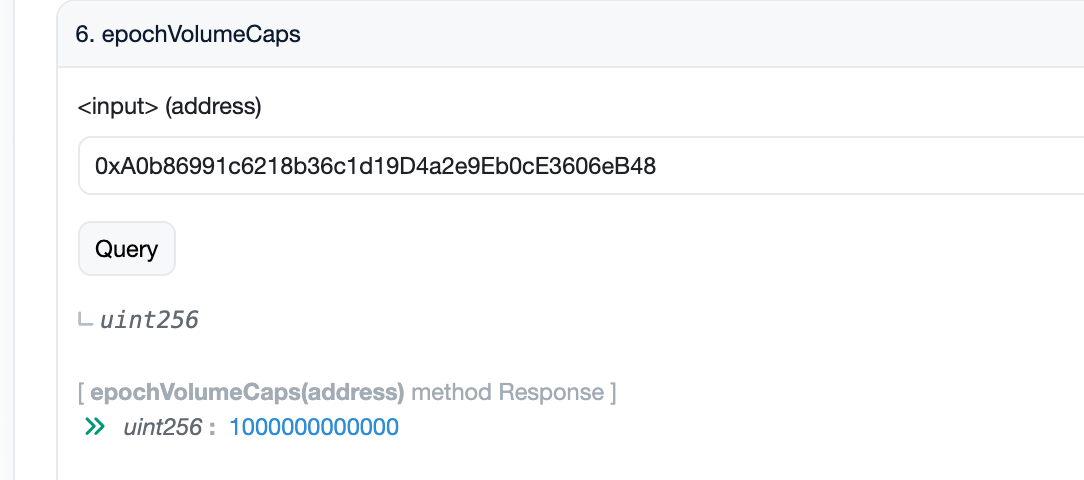Click the green double-chevron response icon
The width and height of the screenshot is (1084, 480).
click(x=95, y=427)
